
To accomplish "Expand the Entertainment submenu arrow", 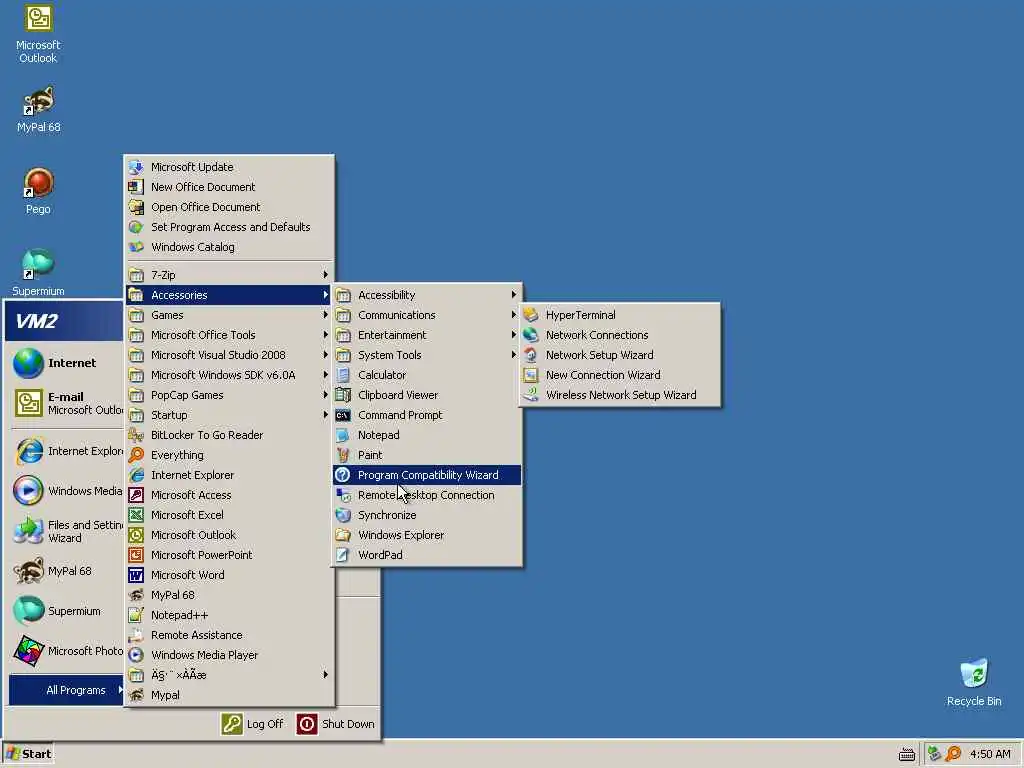I will (514, 335).
